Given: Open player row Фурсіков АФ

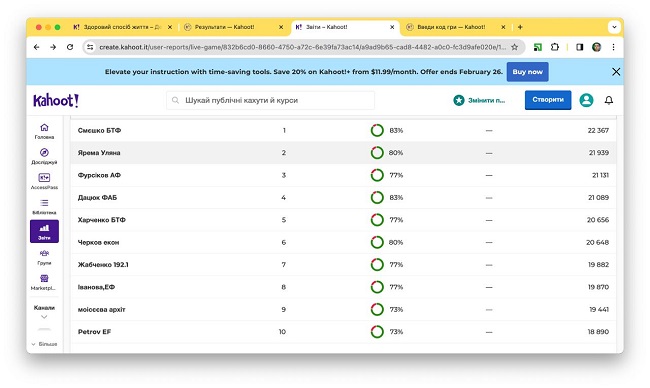Looking at the screenshot, I should click(343, 175).
